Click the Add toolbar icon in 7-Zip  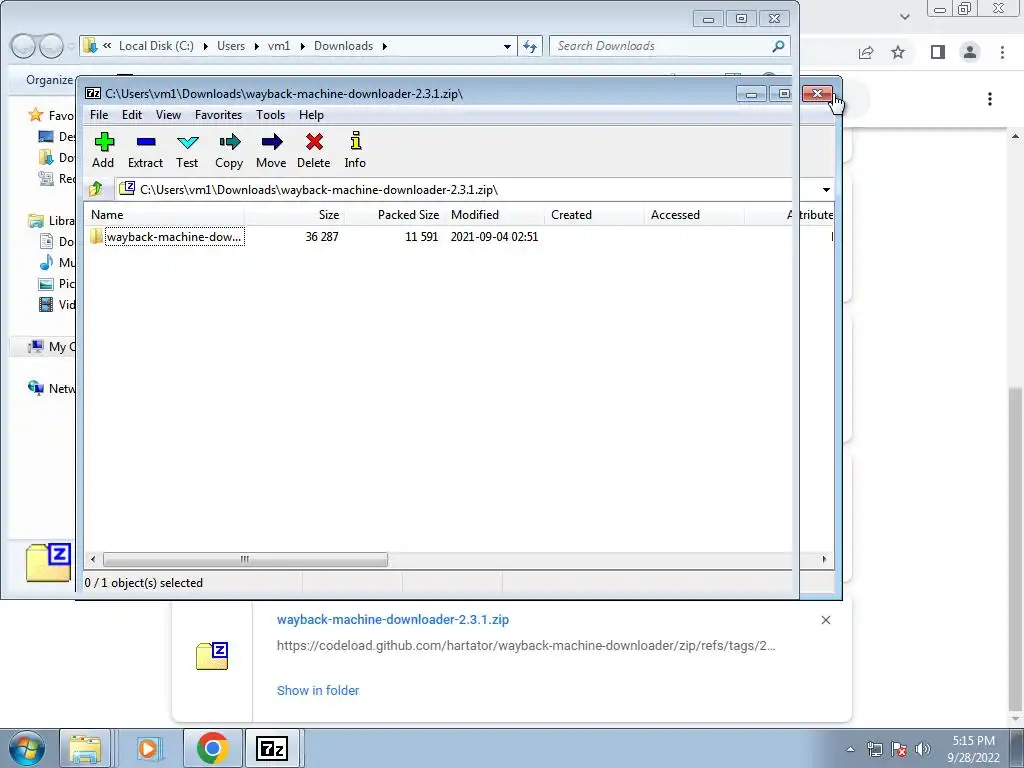103,150
